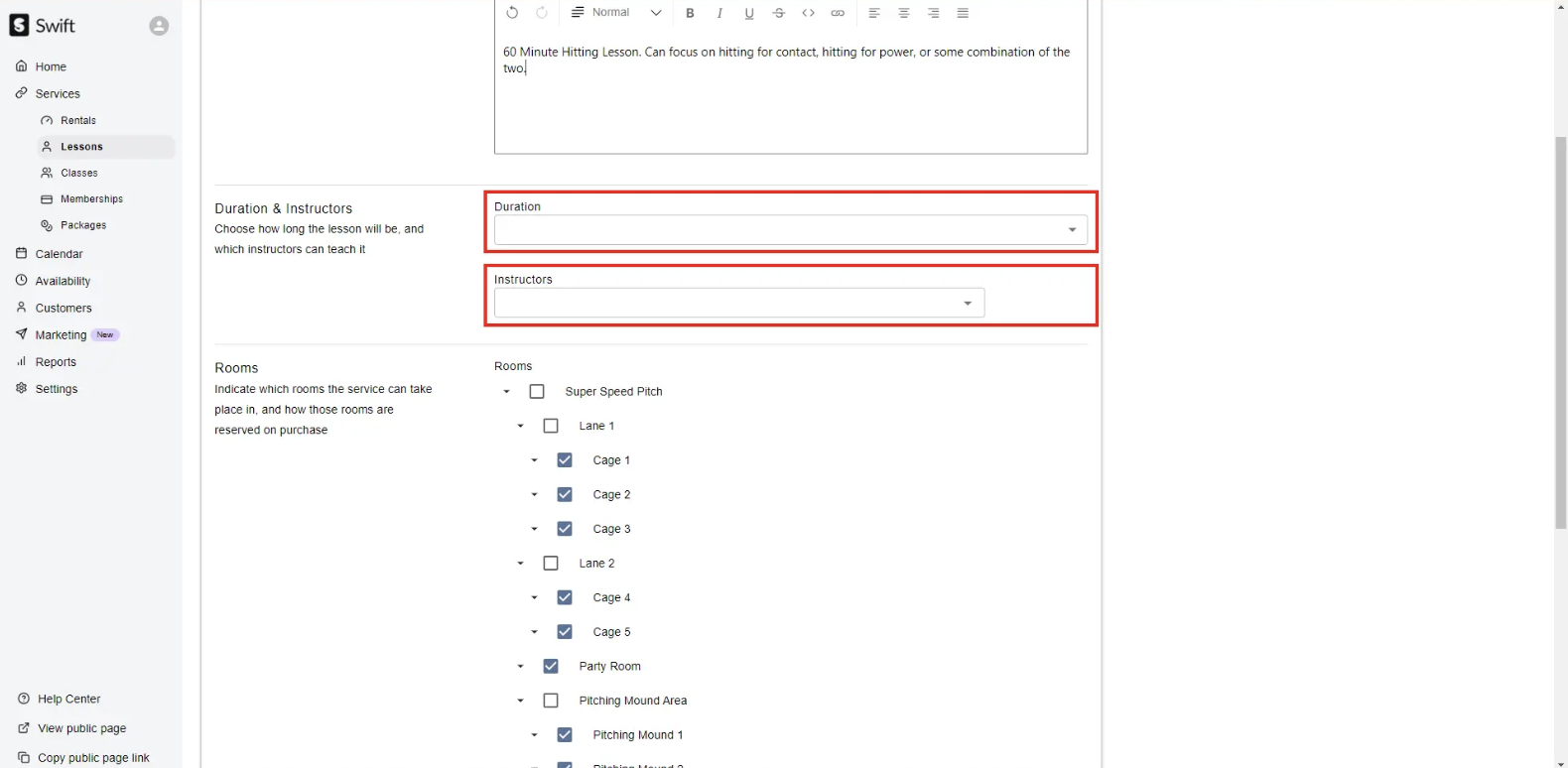Toggle strikethrough formatting
The image size is (1568, 768).
pos(779,13)
